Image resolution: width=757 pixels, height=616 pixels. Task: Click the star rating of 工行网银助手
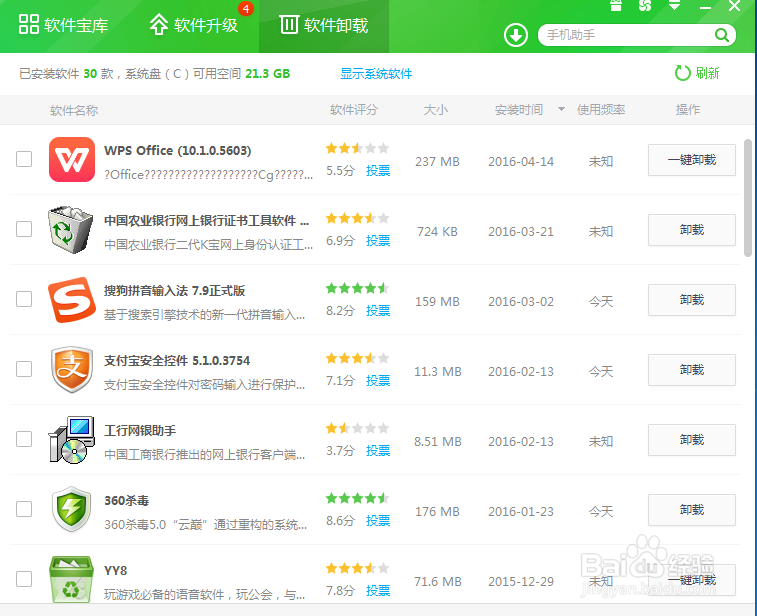coord(357,428)
